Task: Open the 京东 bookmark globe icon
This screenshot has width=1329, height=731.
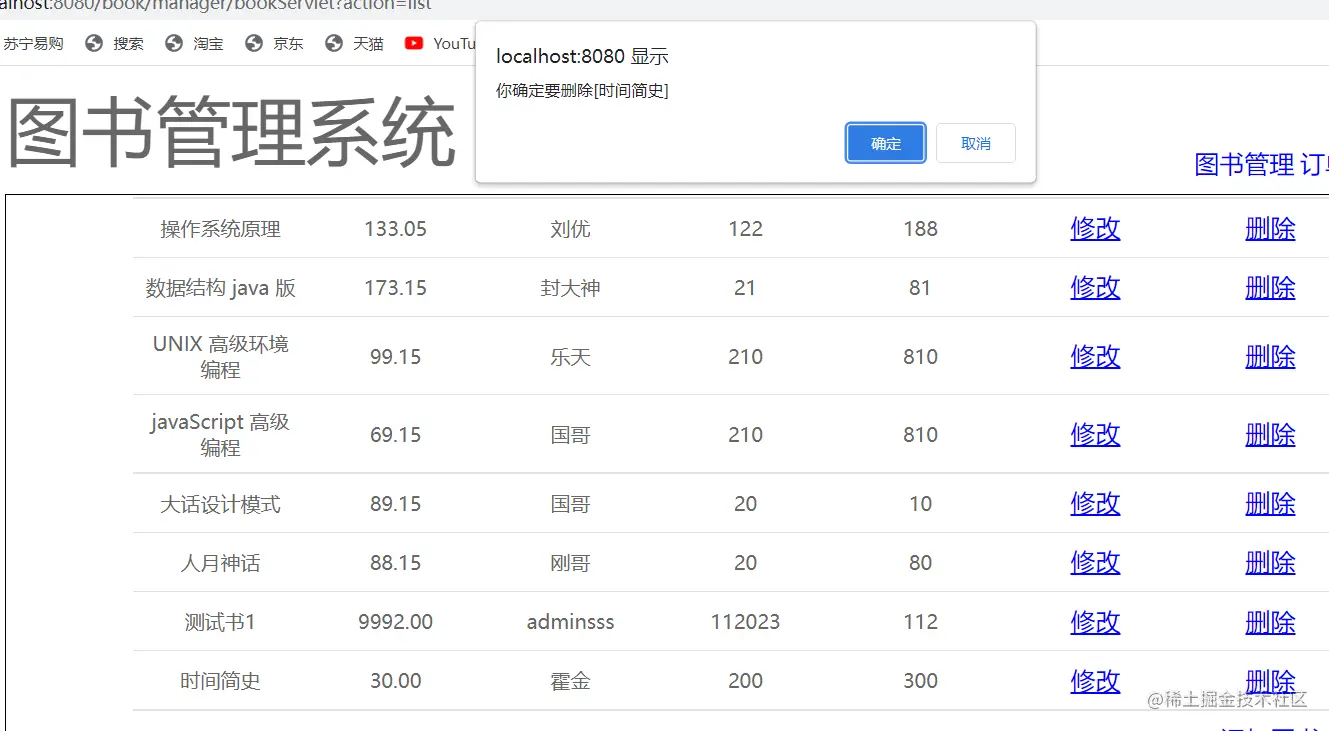Action: pyautogui.click(x=254, y=43)
